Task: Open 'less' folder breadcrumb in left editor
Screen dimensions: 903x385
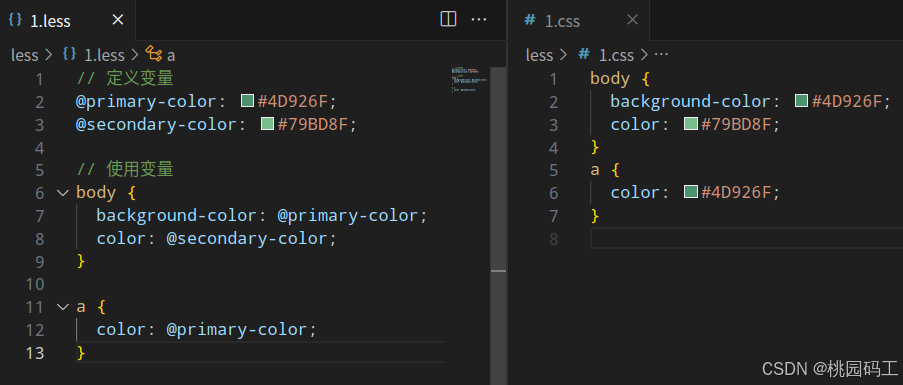Action: click(x=25, y=55)
